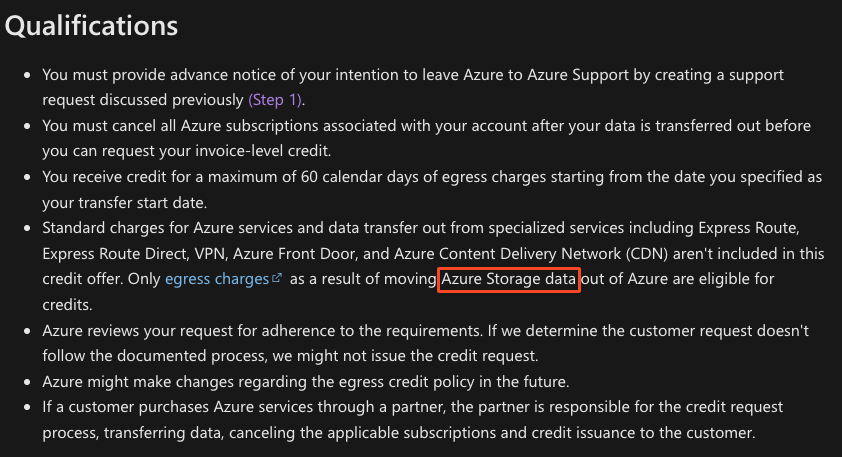The width and height of the screenshot is (842, 457).
Task: Click the words 'Azure Support' in first bullet
Action: (578, 75)
